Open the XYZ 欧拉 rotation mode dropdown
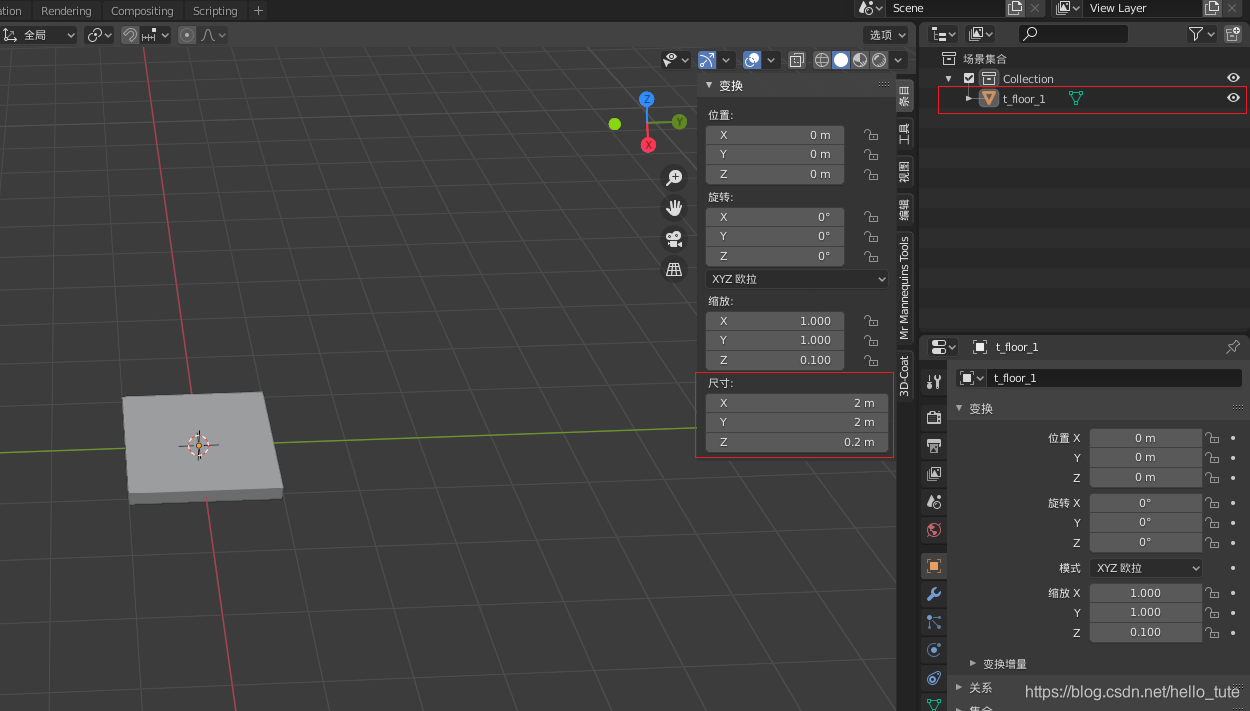 [x=796, y=278]
